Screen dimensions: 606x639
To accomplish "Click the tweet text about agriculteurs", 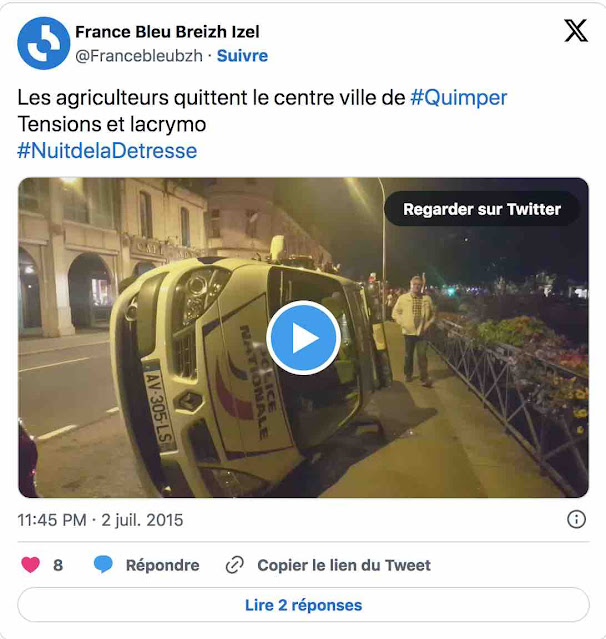I will (x=262, y=124).
